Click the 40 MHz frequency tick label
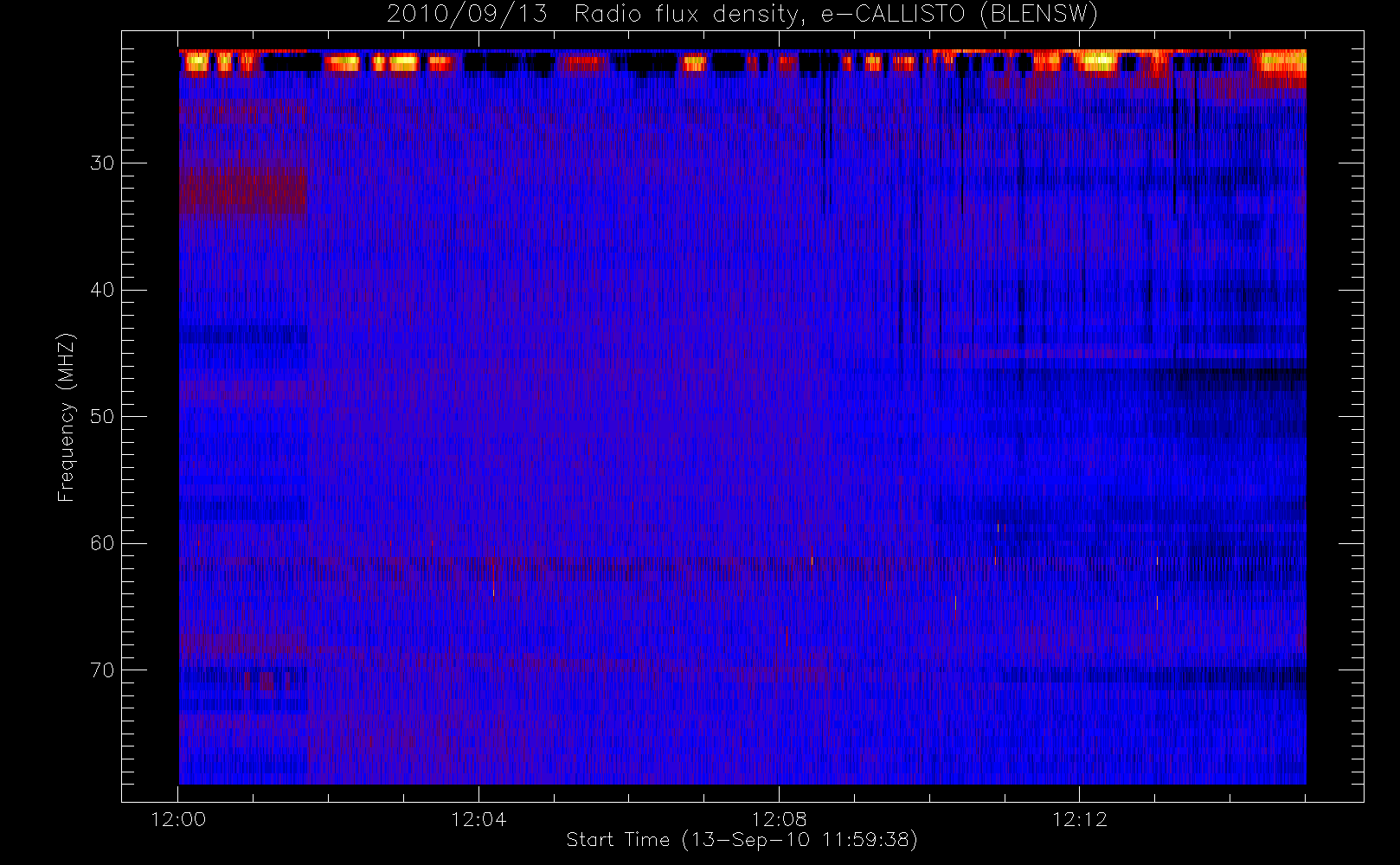The width and height of the screenshot is (1400, 865). 102,290
